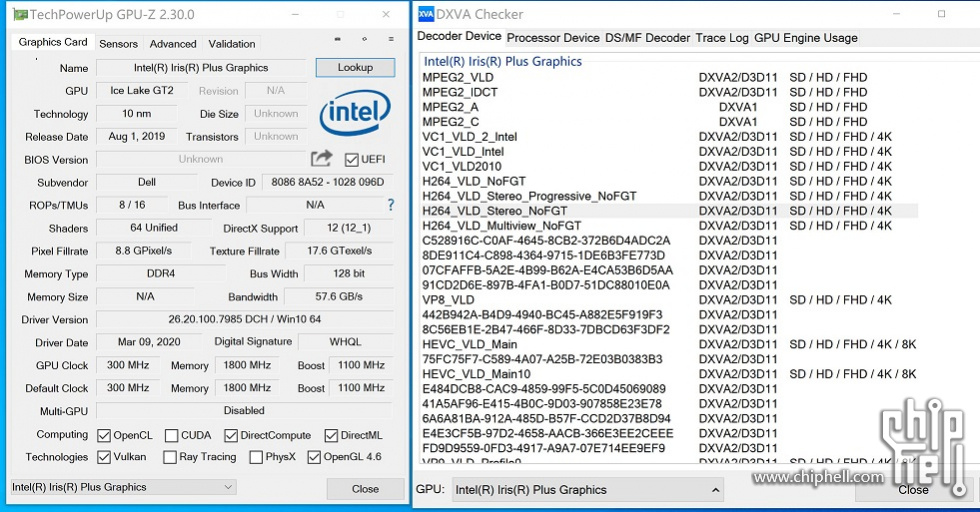The image size is (980, 512).
Task: Open the GPU-Z hamburger menu icon
Action: point(391,39)
